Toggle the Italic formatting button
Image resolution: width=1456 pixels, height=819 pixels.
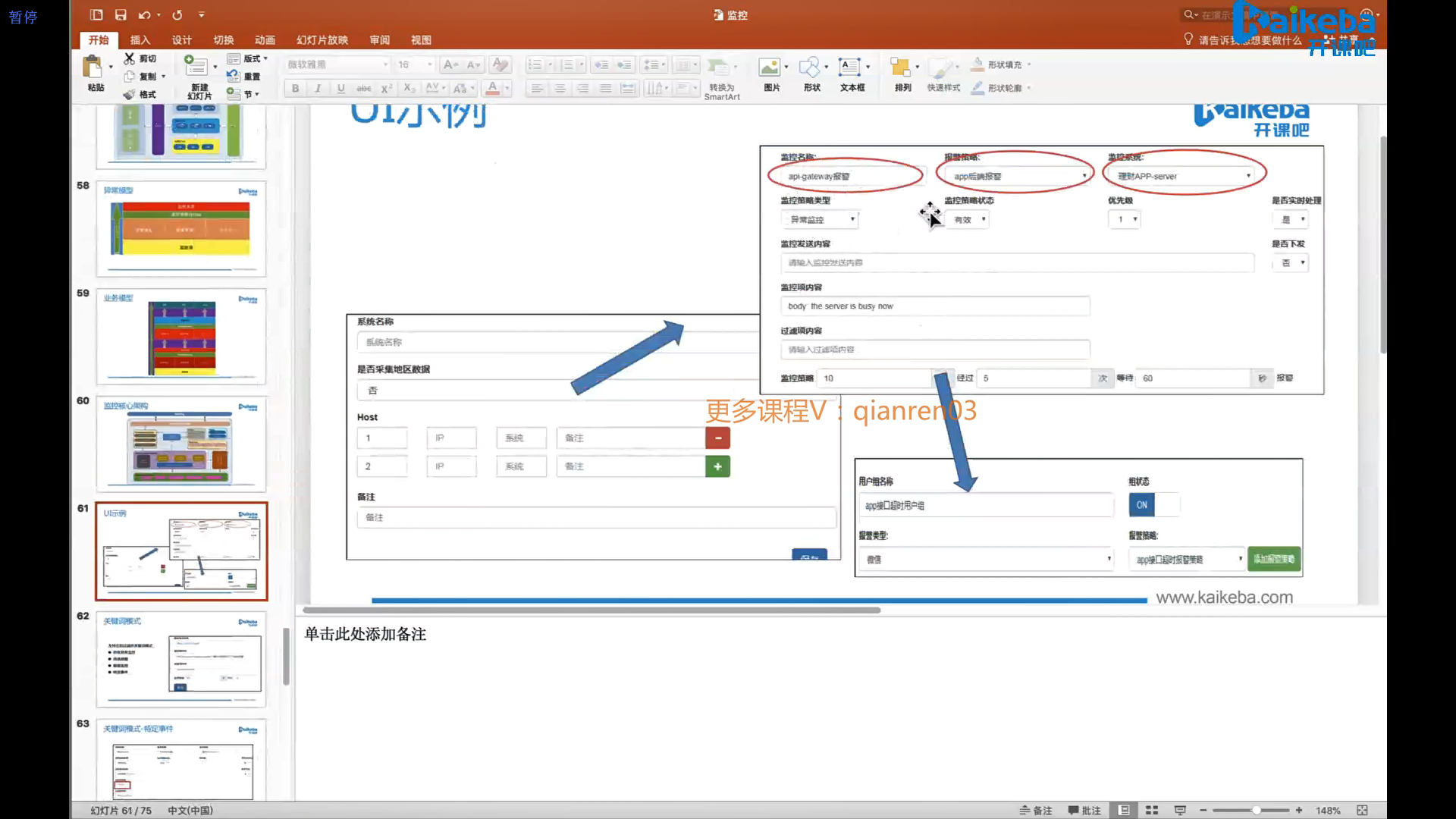click(x=318, y=88)
